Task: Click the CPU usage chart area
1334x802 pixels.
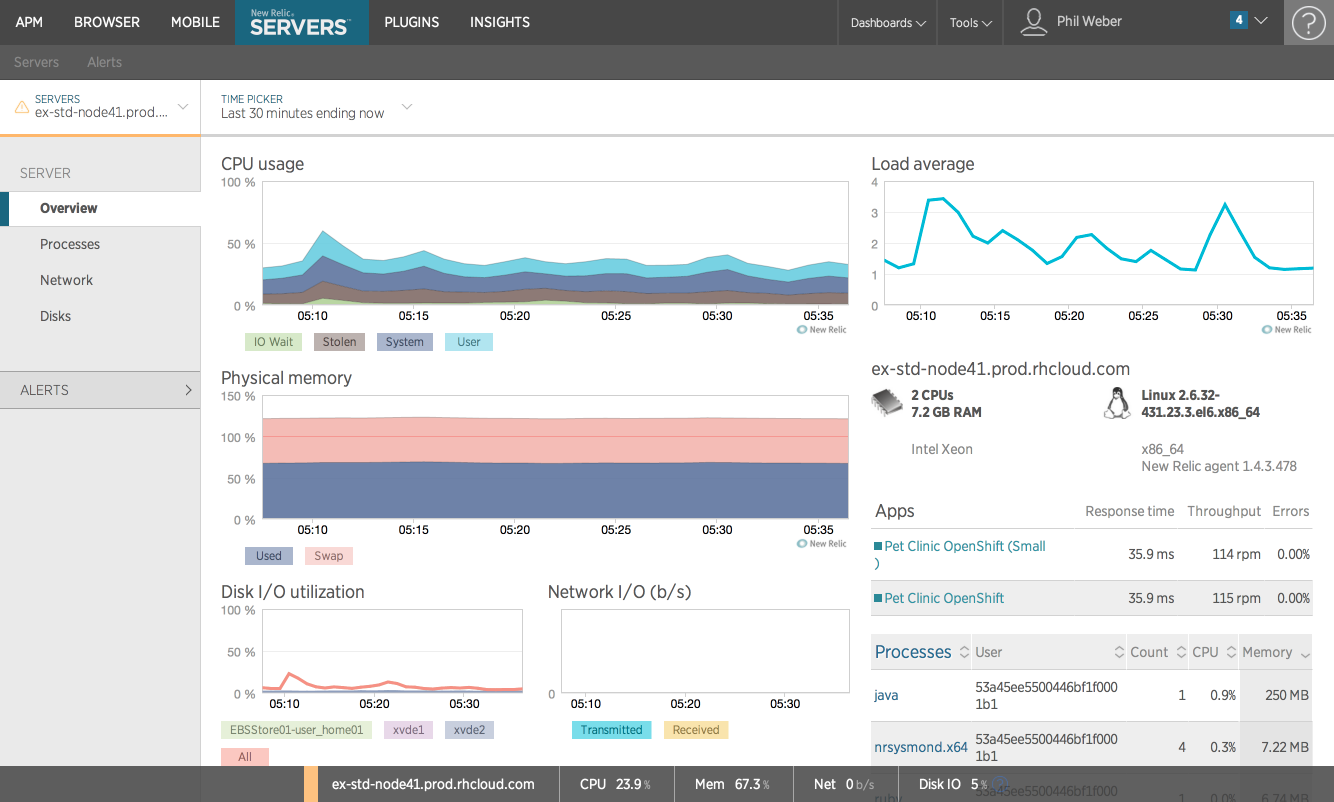Action: [x=555, y=244]
